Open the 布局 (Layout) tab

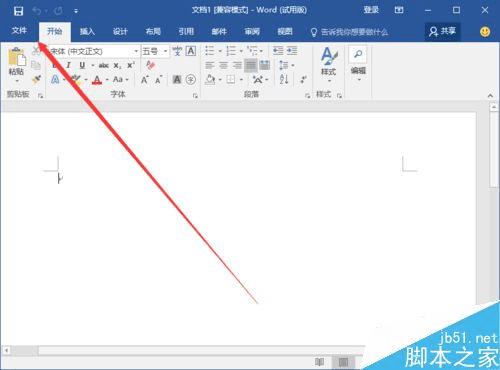[153, 32]
